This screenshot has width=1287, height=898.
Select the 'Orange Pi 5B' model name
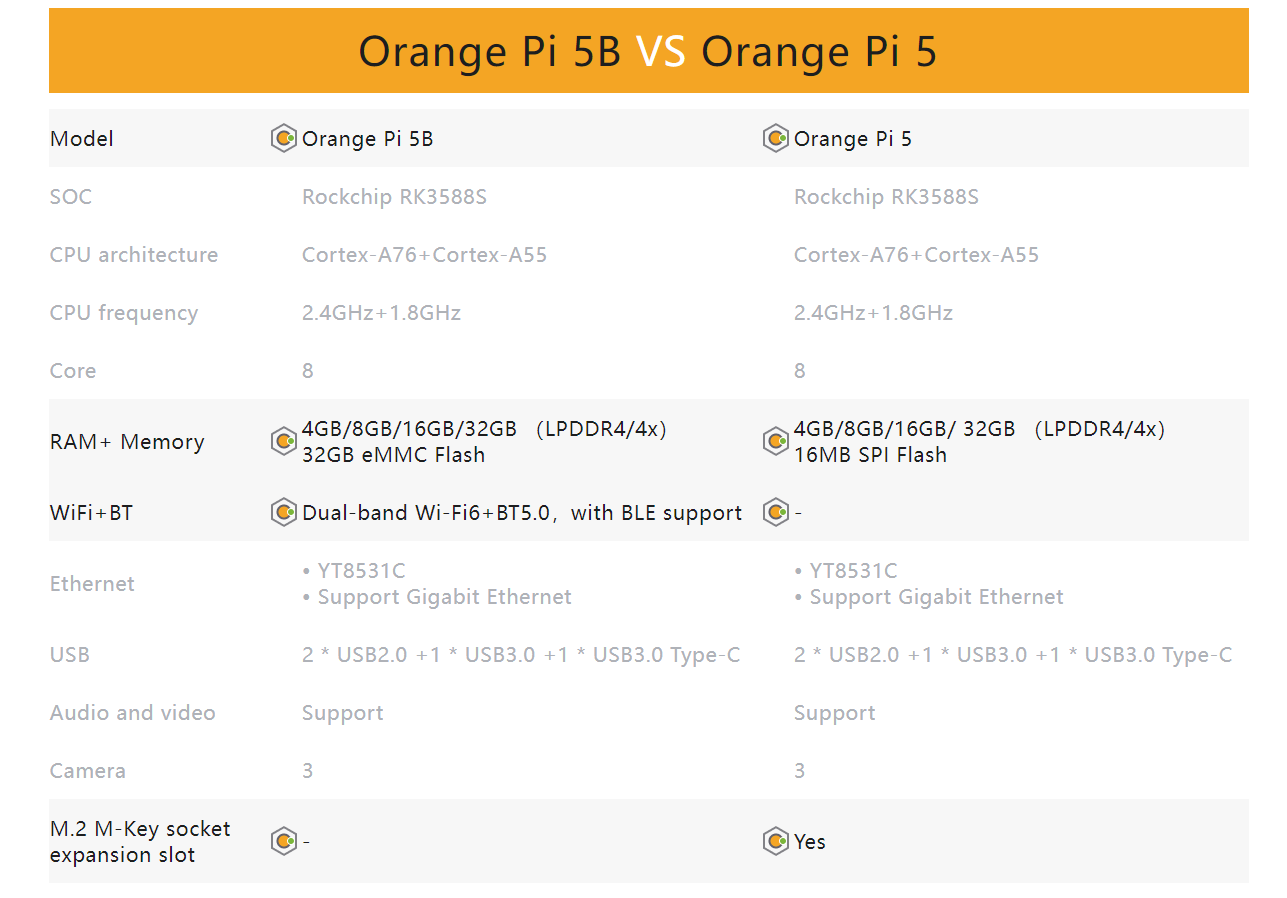[x=367, y=139]
